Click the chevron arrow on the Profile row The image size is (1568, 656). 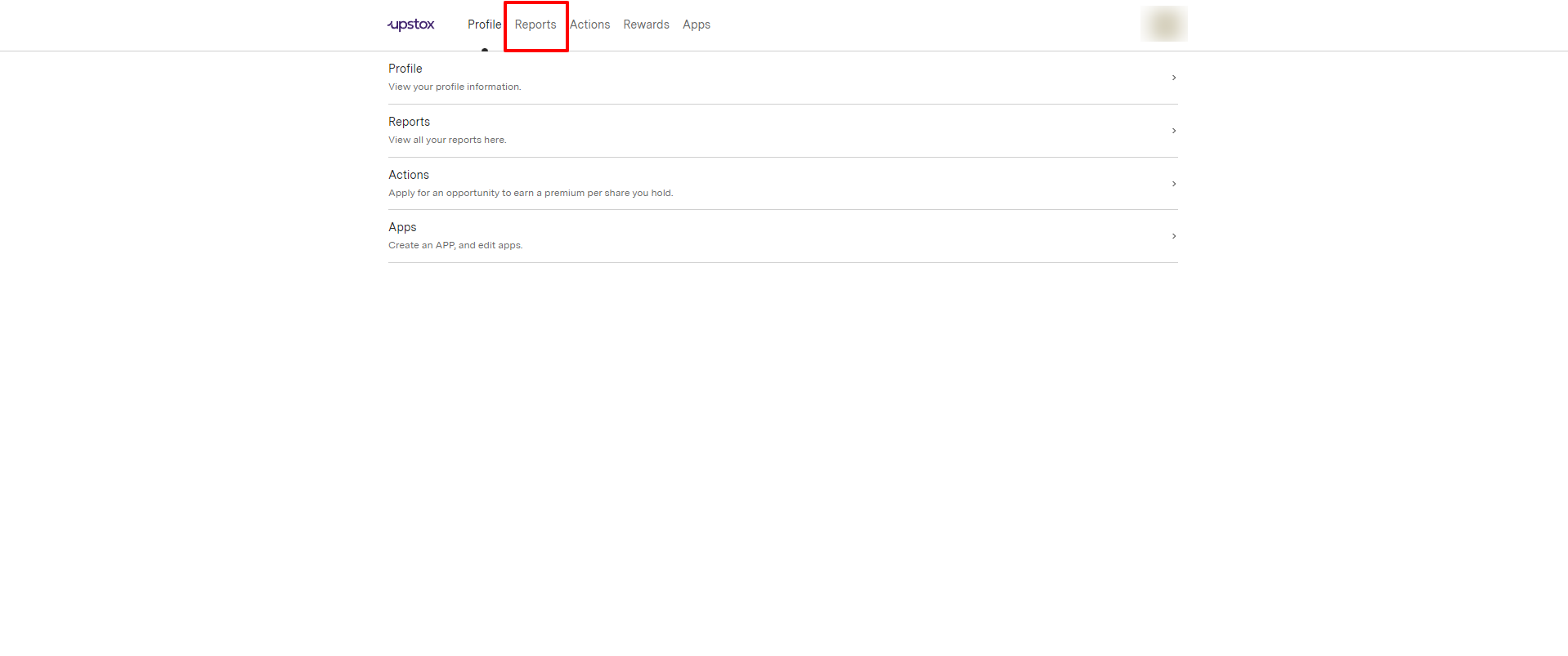click(1173, 78)
